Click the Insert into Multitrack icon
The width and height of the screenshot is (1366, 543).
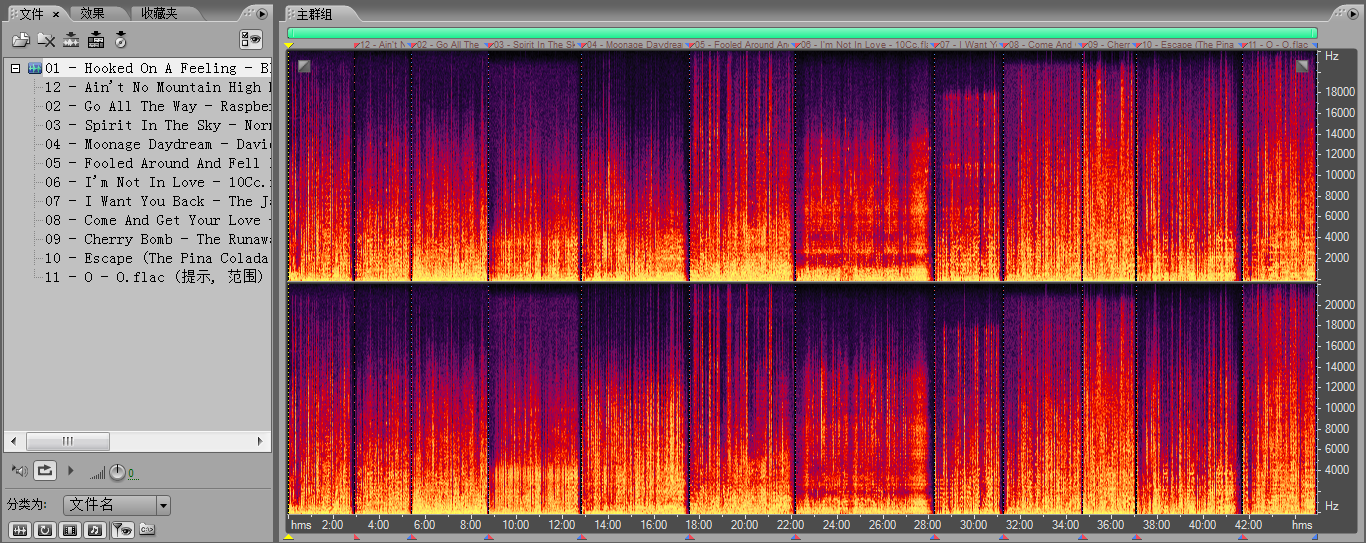pos(71,40)
